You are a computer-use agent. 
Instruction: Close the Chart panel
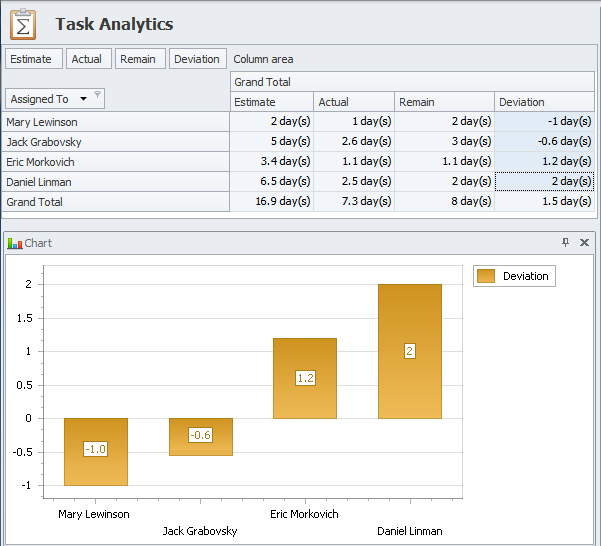[x=585, y=243]
